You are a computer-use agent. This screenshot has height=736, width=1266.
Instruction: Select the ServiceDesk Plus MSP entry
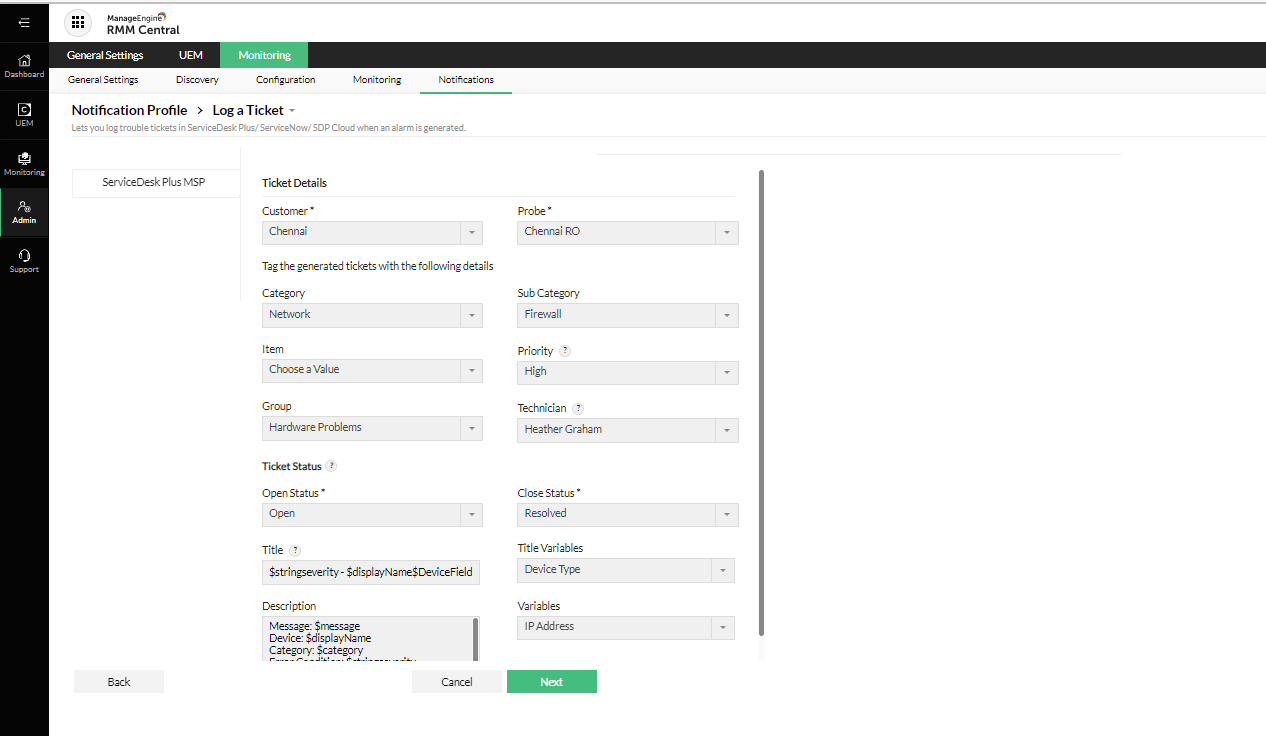[155, 182]
